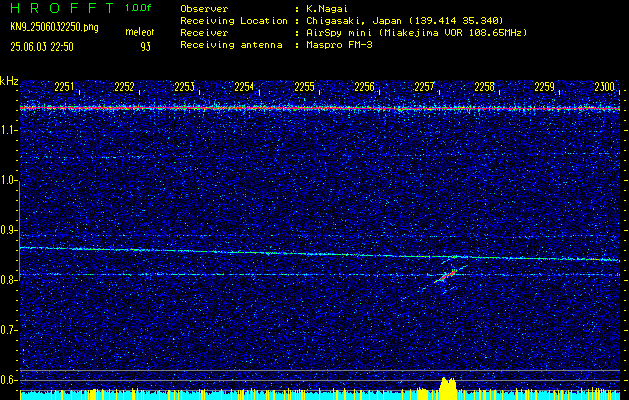Click the 2251 time marker

[64, 87]
